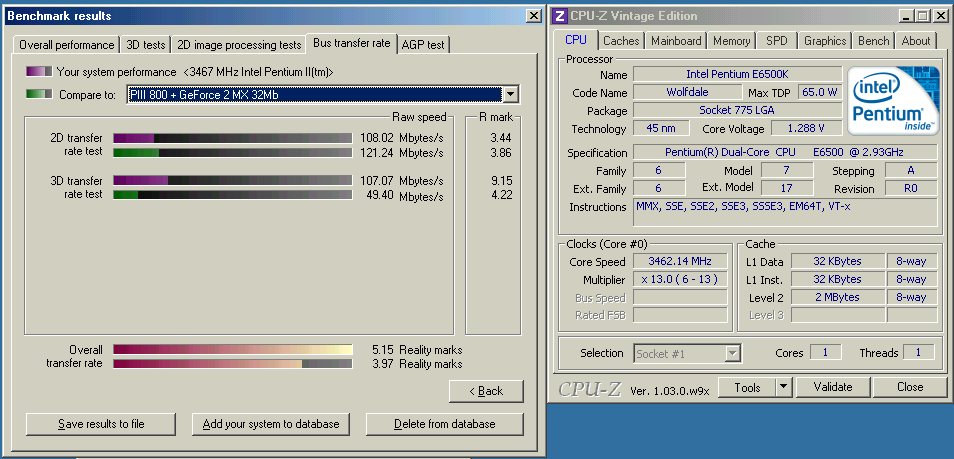Click the CPU-Z Close button
The height and width of the screenshot is (459, 954).
tap(910, 387)
